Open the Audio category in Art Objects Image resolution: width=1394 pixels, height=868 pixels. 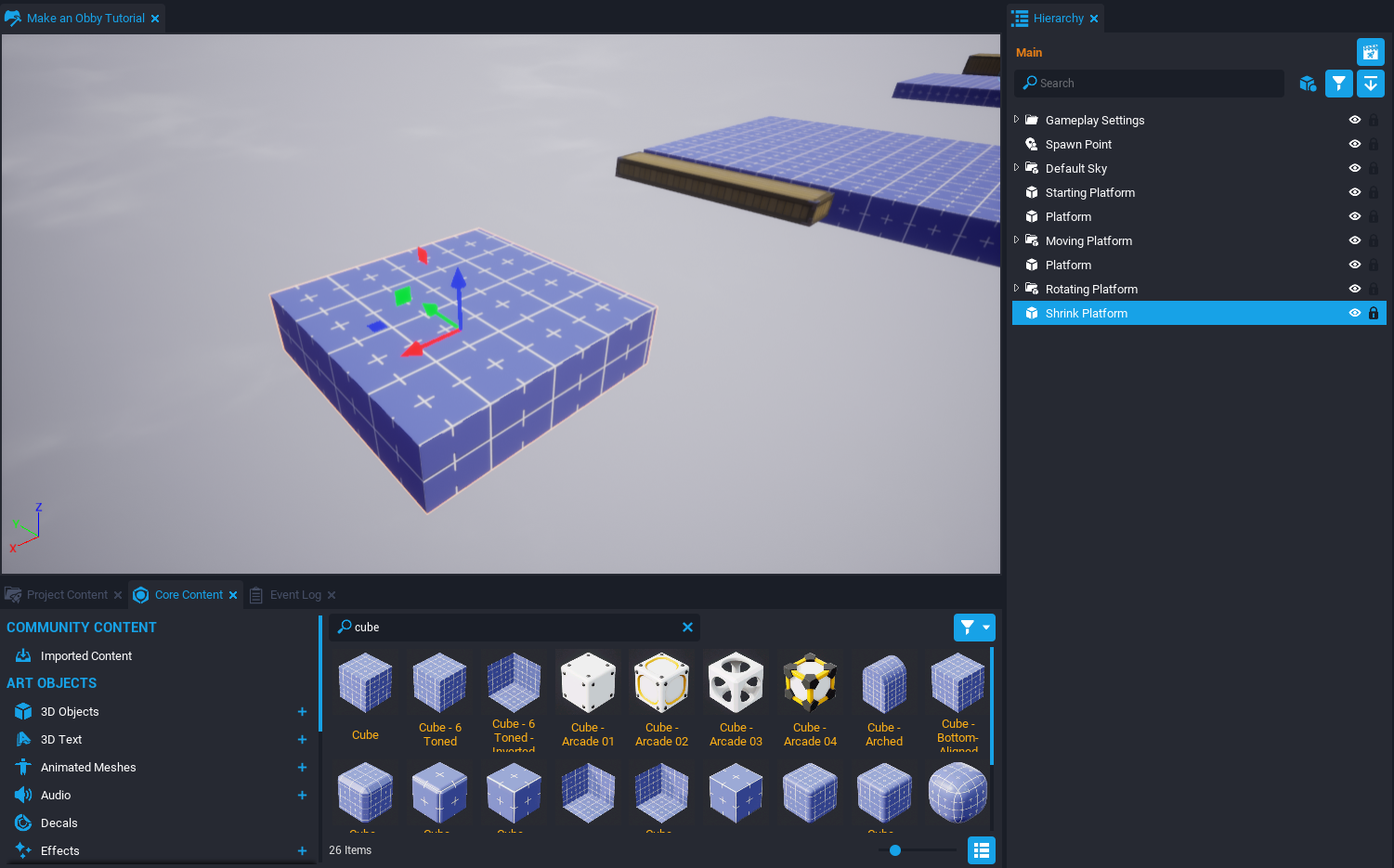[x=54, y=795]
